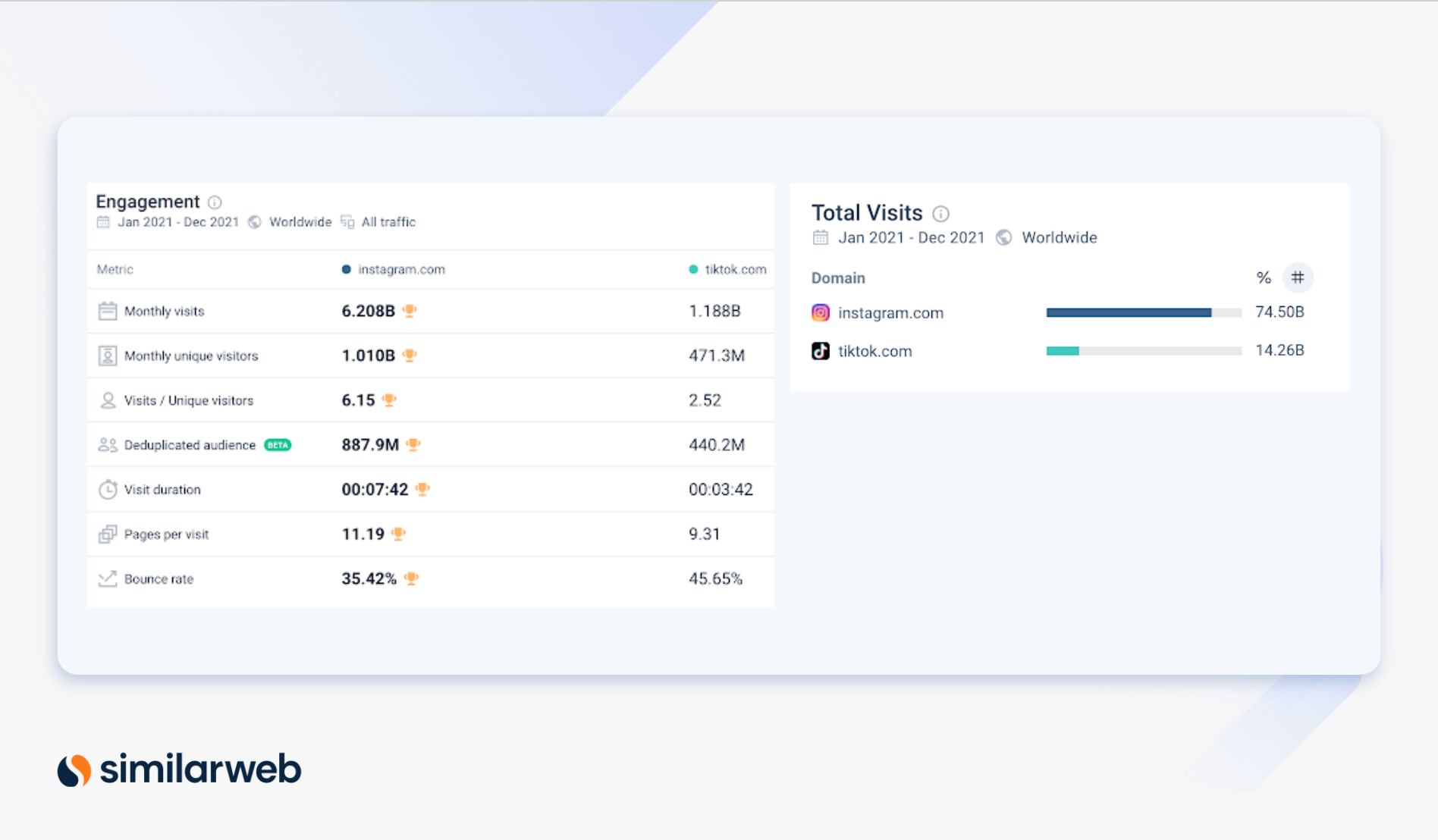The image size is (1438, 840).
Task: Click the Total Visits globe icon
Action: (x=1003, y=237)
